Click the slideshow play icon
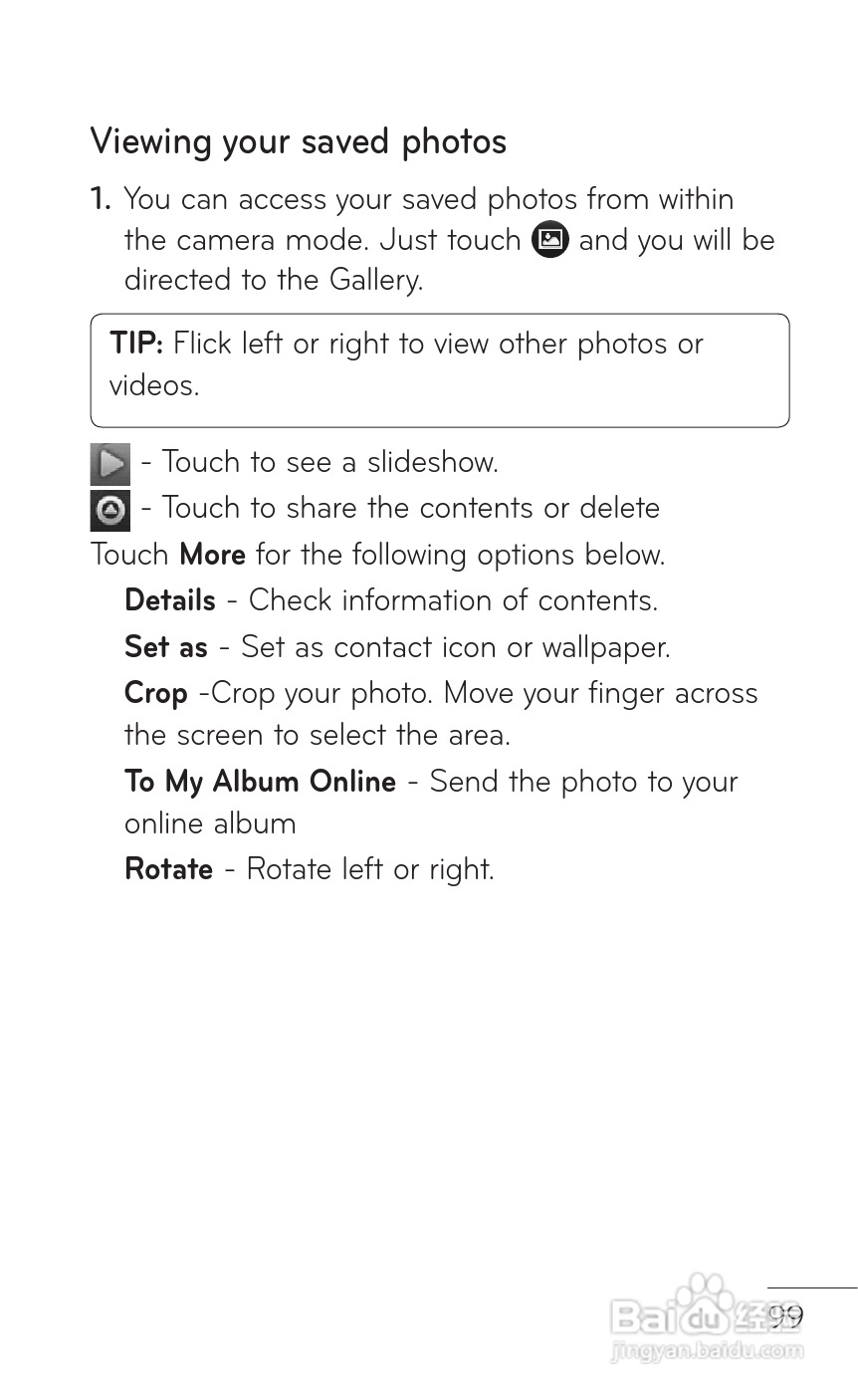858x1400 pixels. point(110,463)
